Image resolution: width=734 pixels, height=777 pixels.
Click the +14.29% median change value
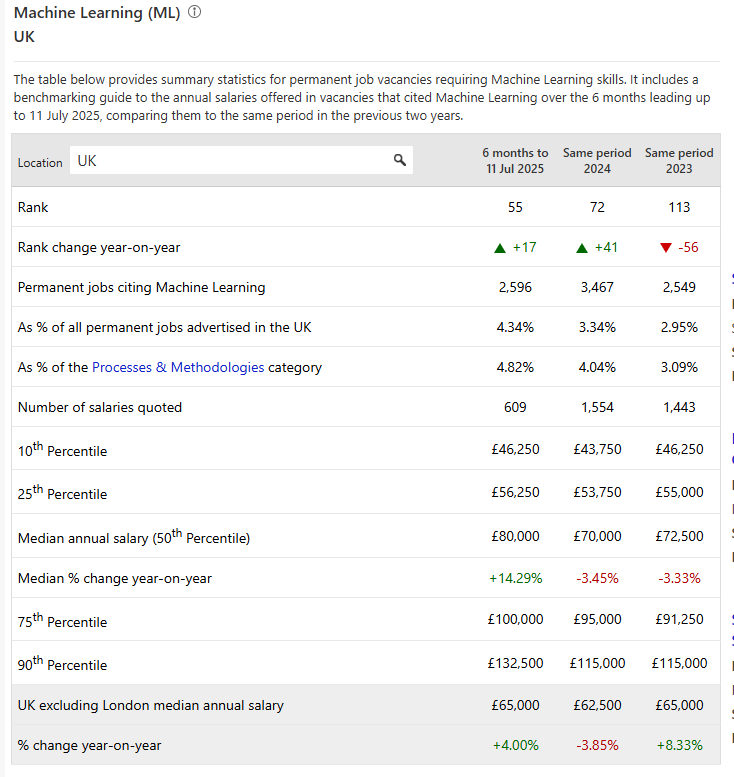click(515, 578)
